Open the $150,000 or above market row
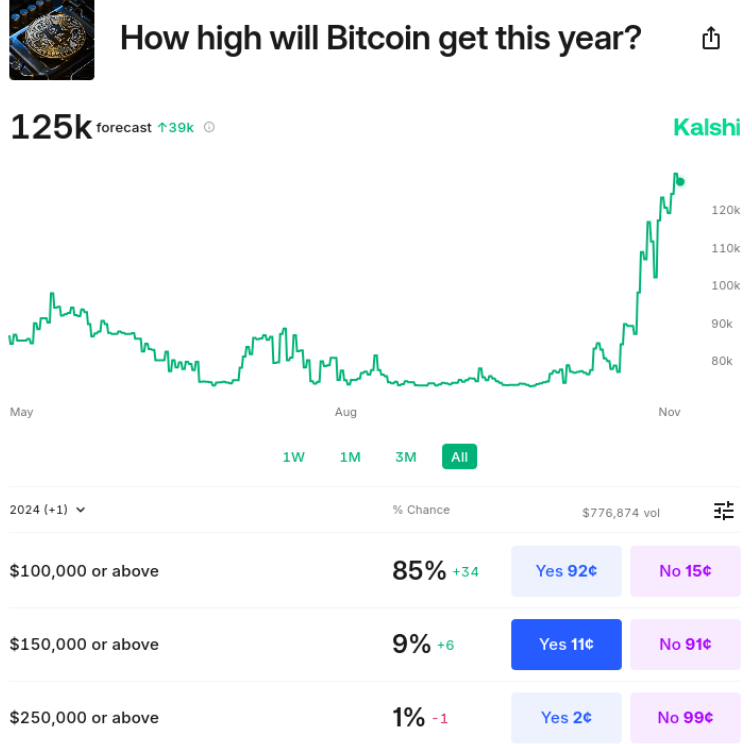Viewport: 752px width, 744px height. pos(84,644)
